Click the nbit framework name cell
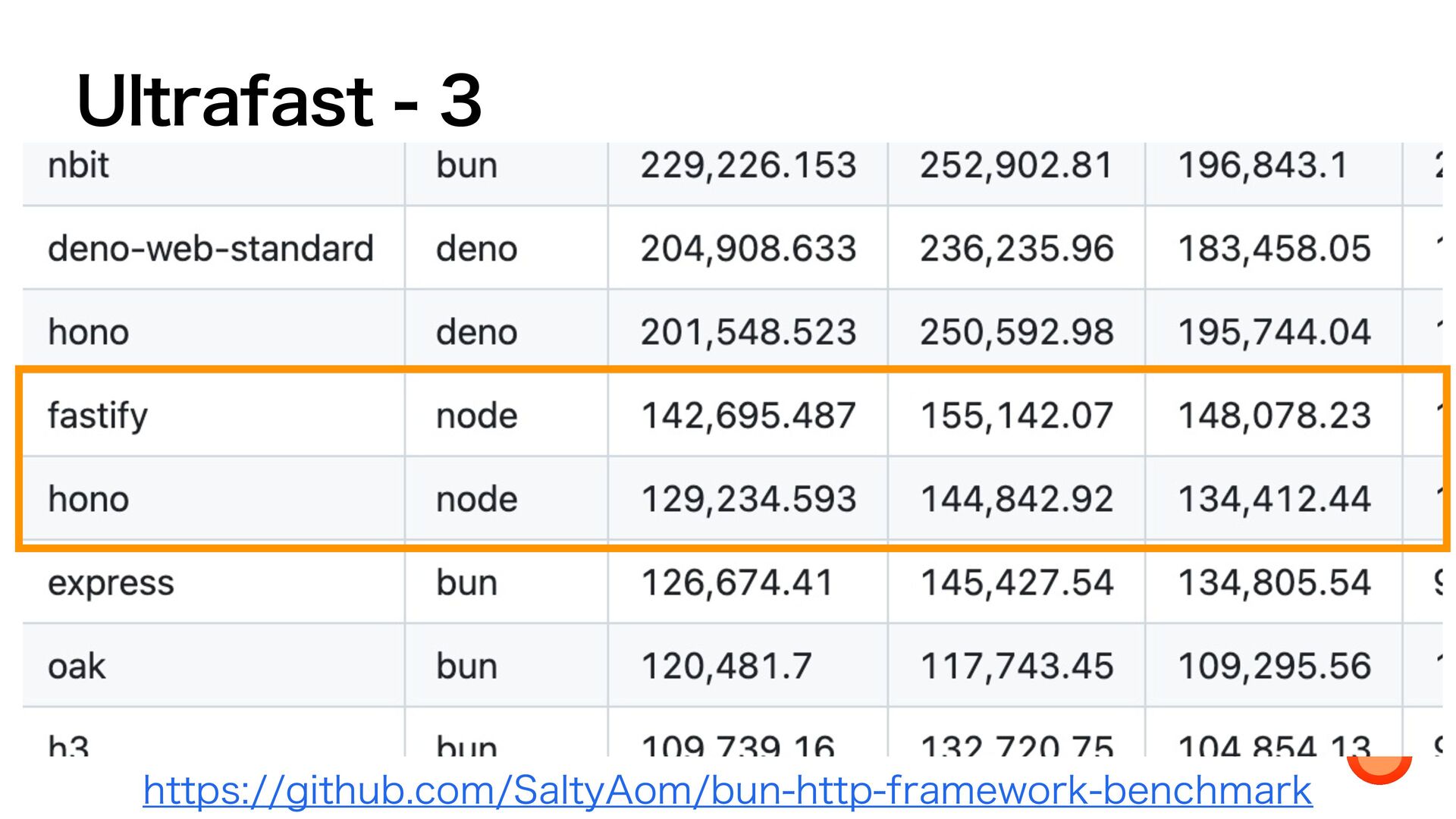The height and width of the screenshot is (819, 1456). coord(78,165)
